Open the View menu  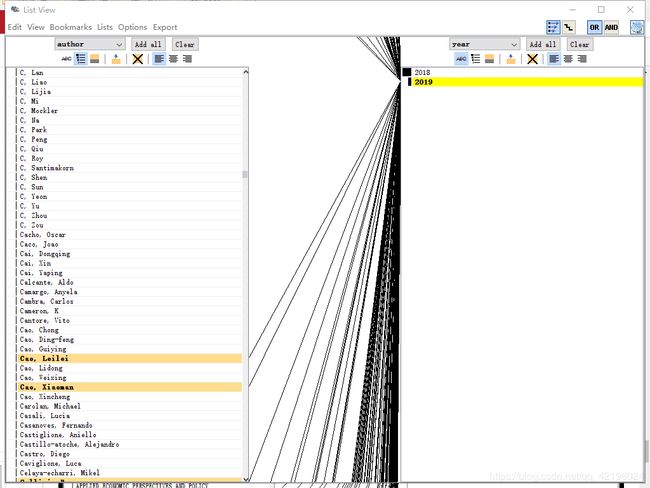[36, 27]
